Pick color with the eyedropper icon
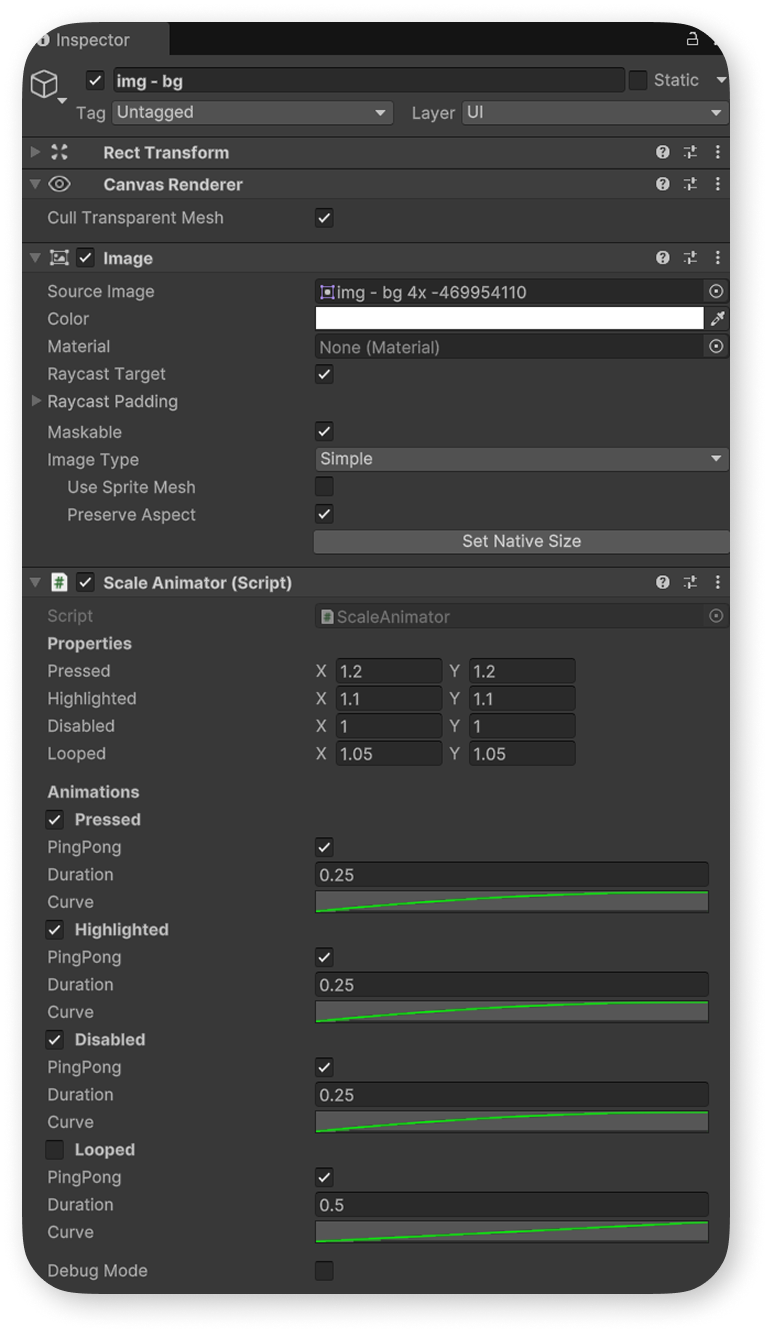Screen dimensions: 768x1332 (x=717, y=319)
